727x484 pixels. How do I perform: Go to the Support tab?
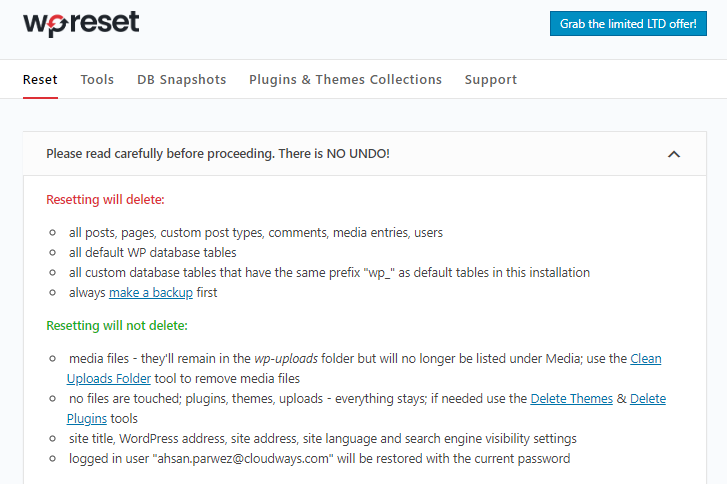pos(491,80)
